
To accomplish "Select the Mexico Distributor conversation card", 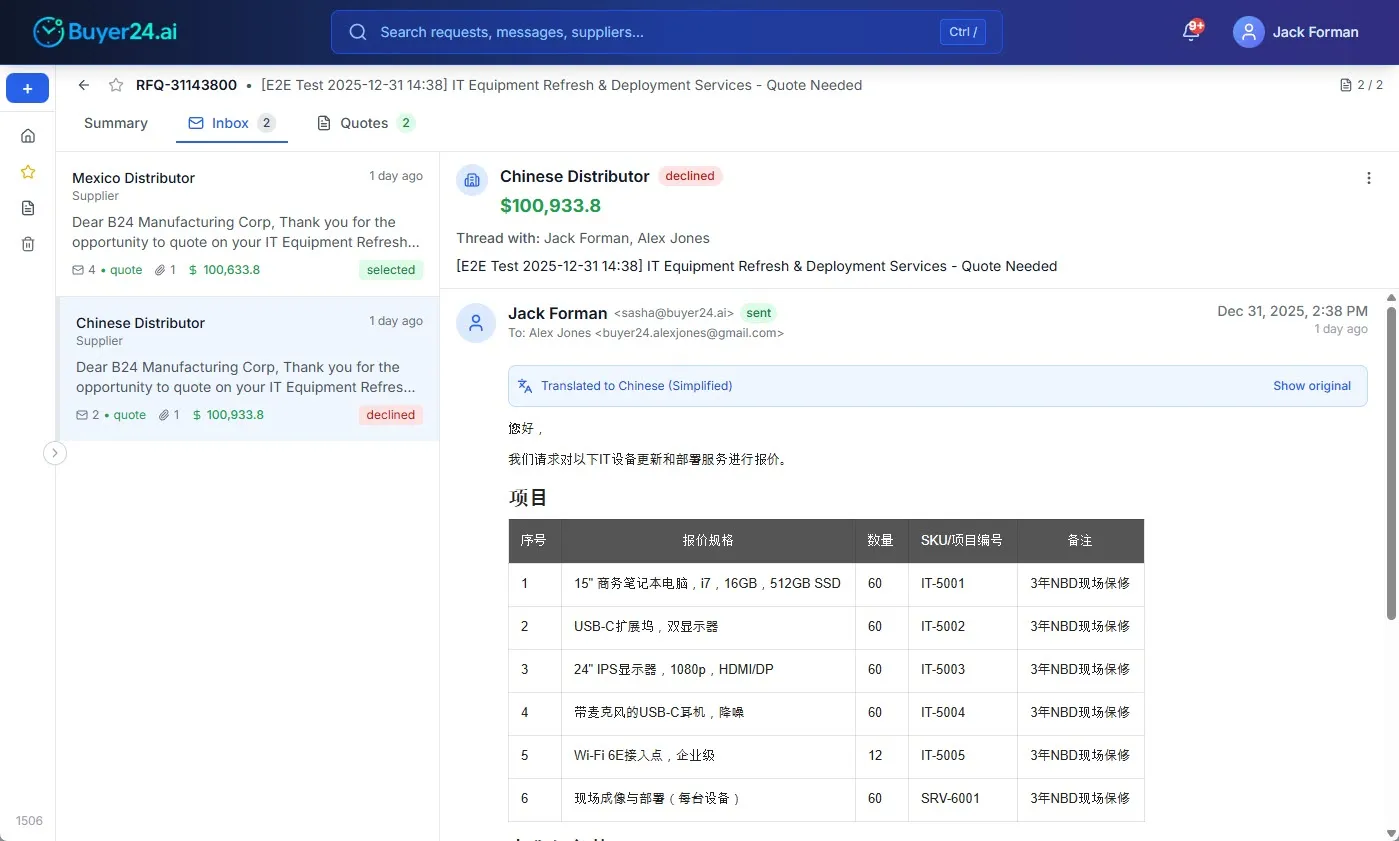I will pos(247,222).
